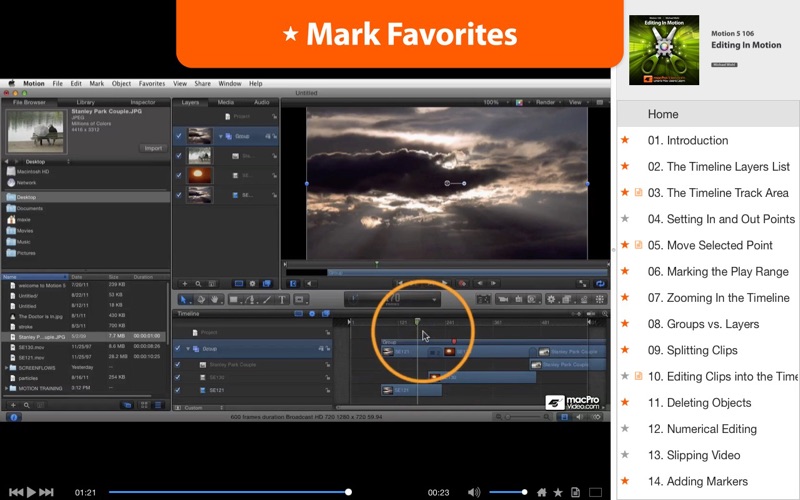The width and height of the screenshot is (800, 500).
Task: Skip to the previous lesson in the player bar
Action: click(16, 492)
